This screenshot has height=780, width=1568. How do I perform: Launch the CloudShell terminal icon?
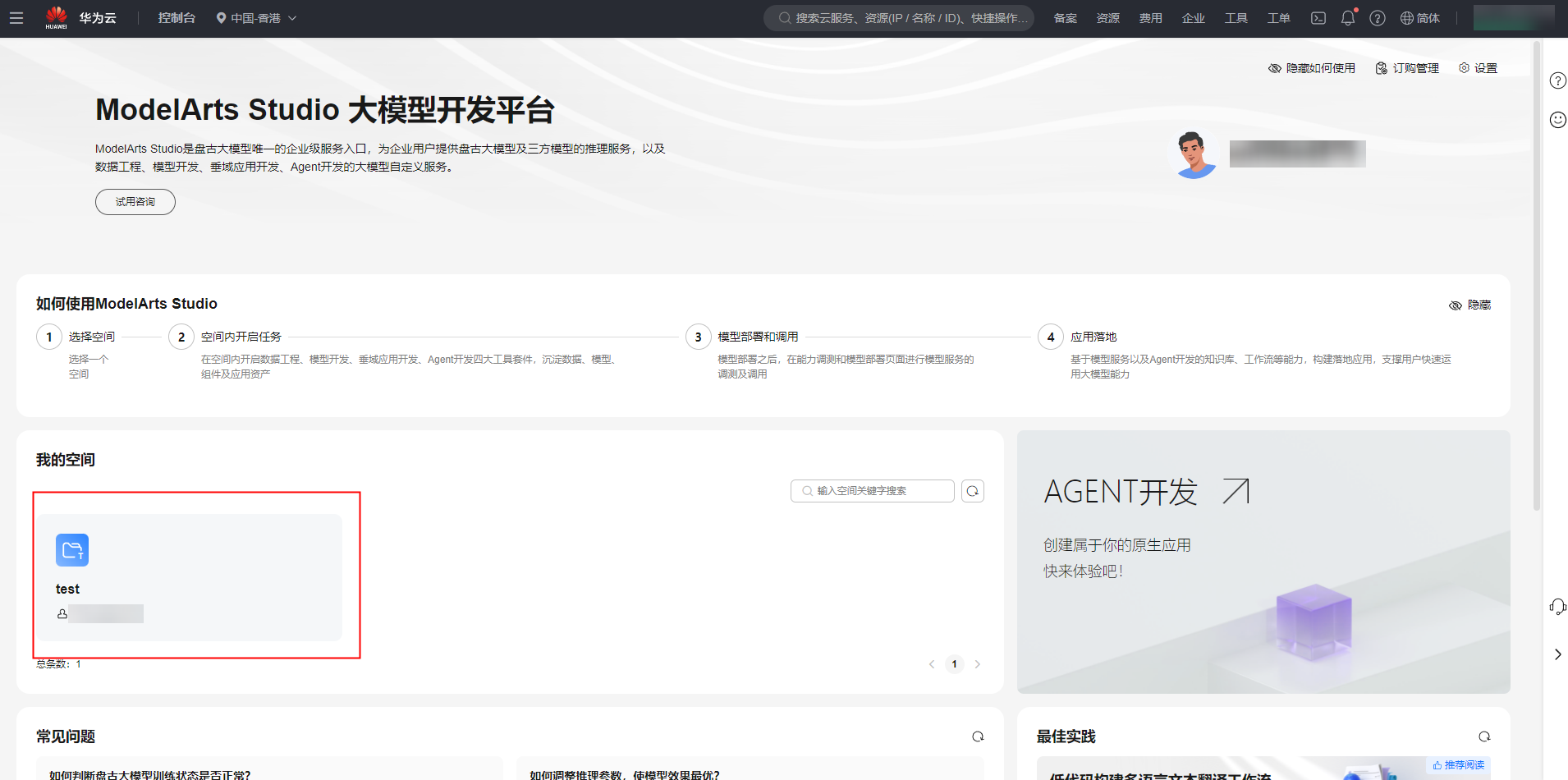pyautogui.click(x=1318, y=18)
